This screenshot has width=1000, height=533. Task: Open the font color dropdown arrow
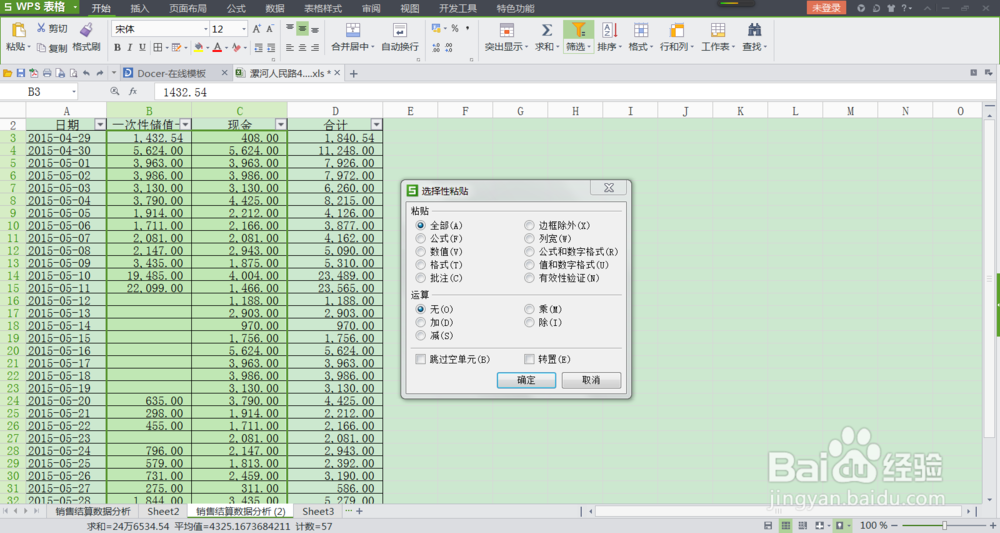(x=226, y=48)
